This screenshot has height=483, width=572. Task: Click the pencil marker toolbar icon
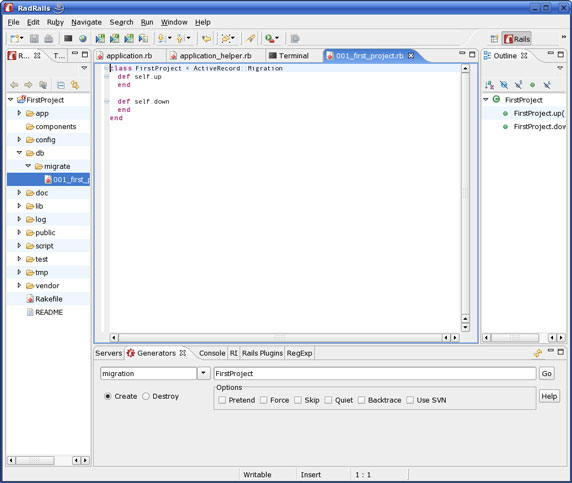tap(250, 38)
